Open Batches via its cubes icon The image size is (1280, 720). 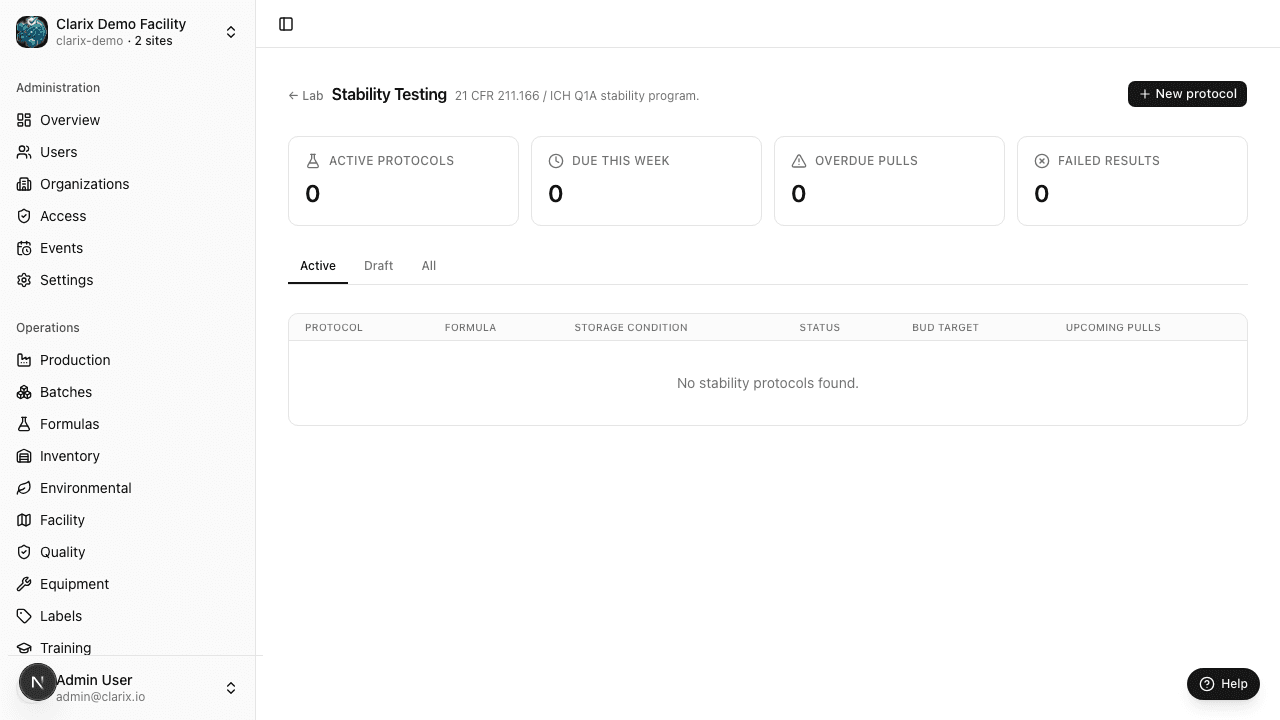[24, 392]
